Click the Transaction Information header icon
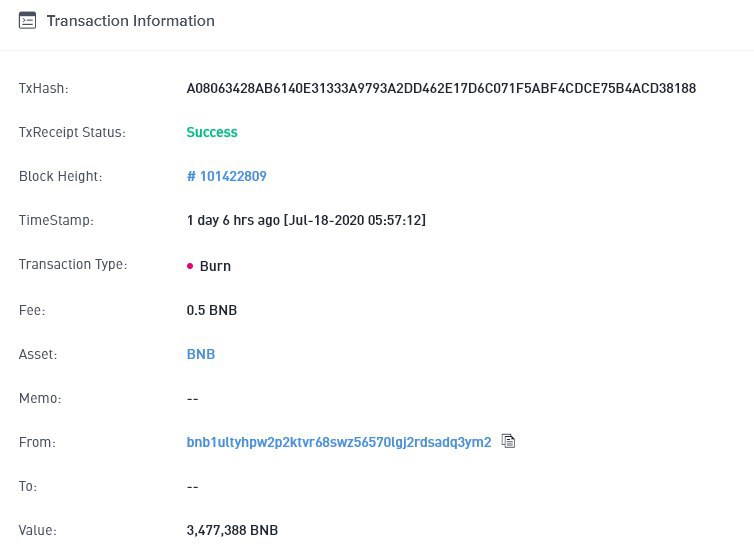Screen dimensions: 754x560 [28, 20]
